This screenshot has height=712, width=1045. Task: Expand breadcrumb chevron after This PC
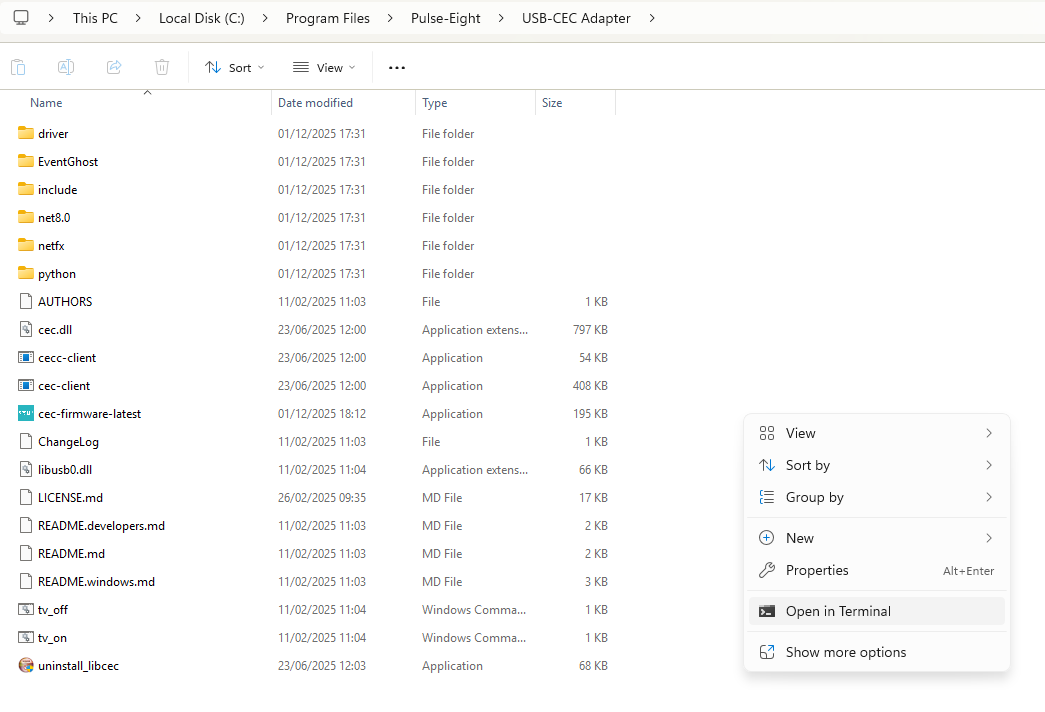pyautogui.click(x=138, y=18)
